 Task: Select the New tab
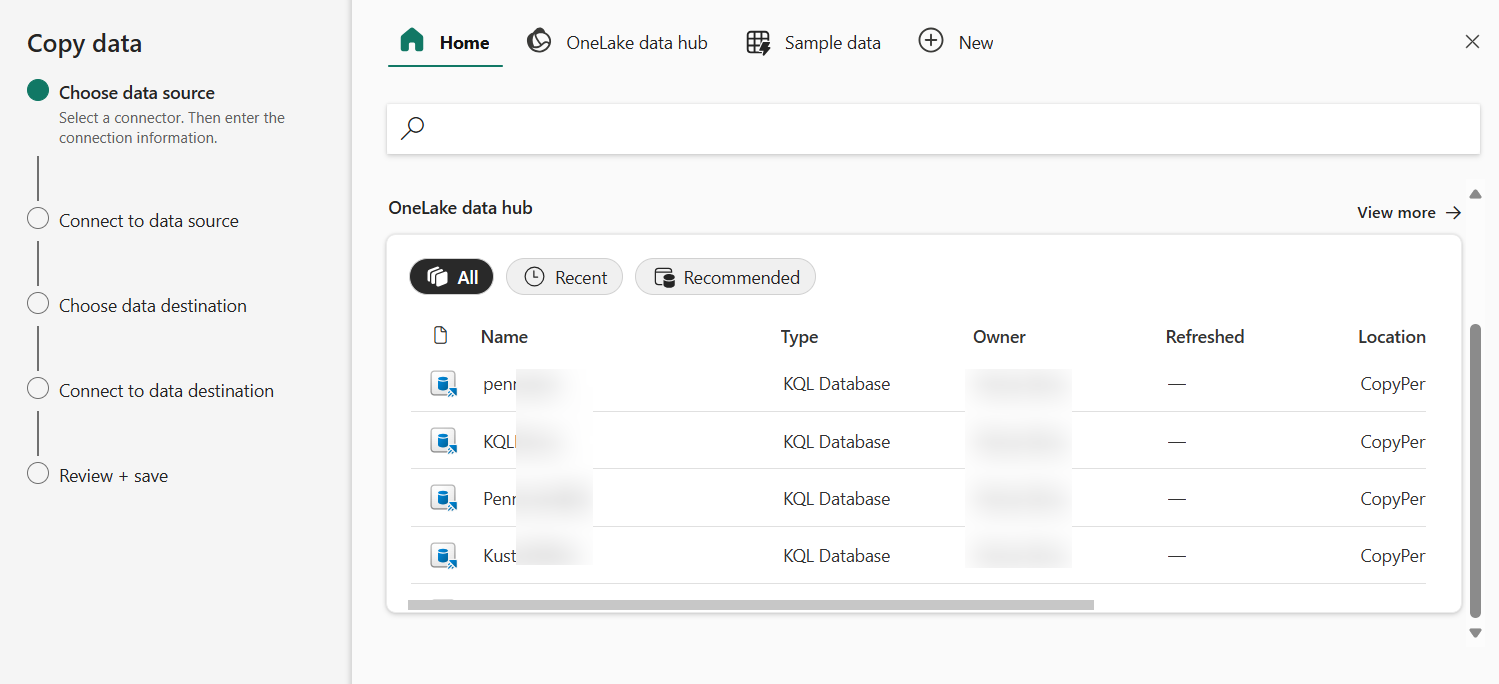coord(956,43)
